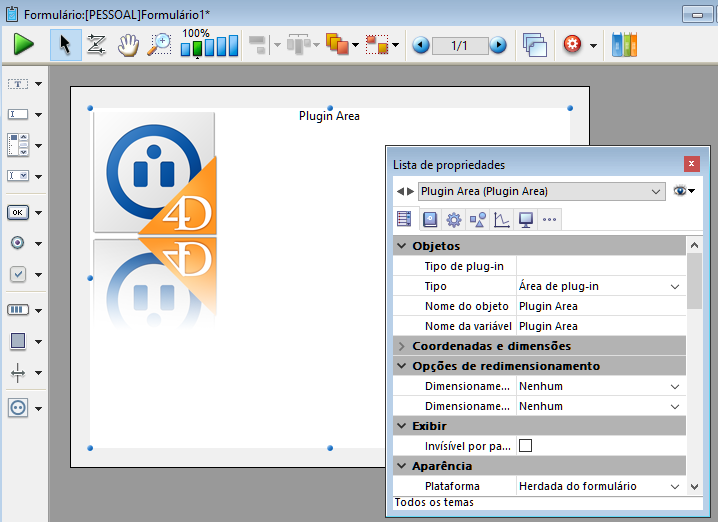This screenshot has width=718, height=522.
Task: Click the entry order tool icon
Action: (97, 45)
